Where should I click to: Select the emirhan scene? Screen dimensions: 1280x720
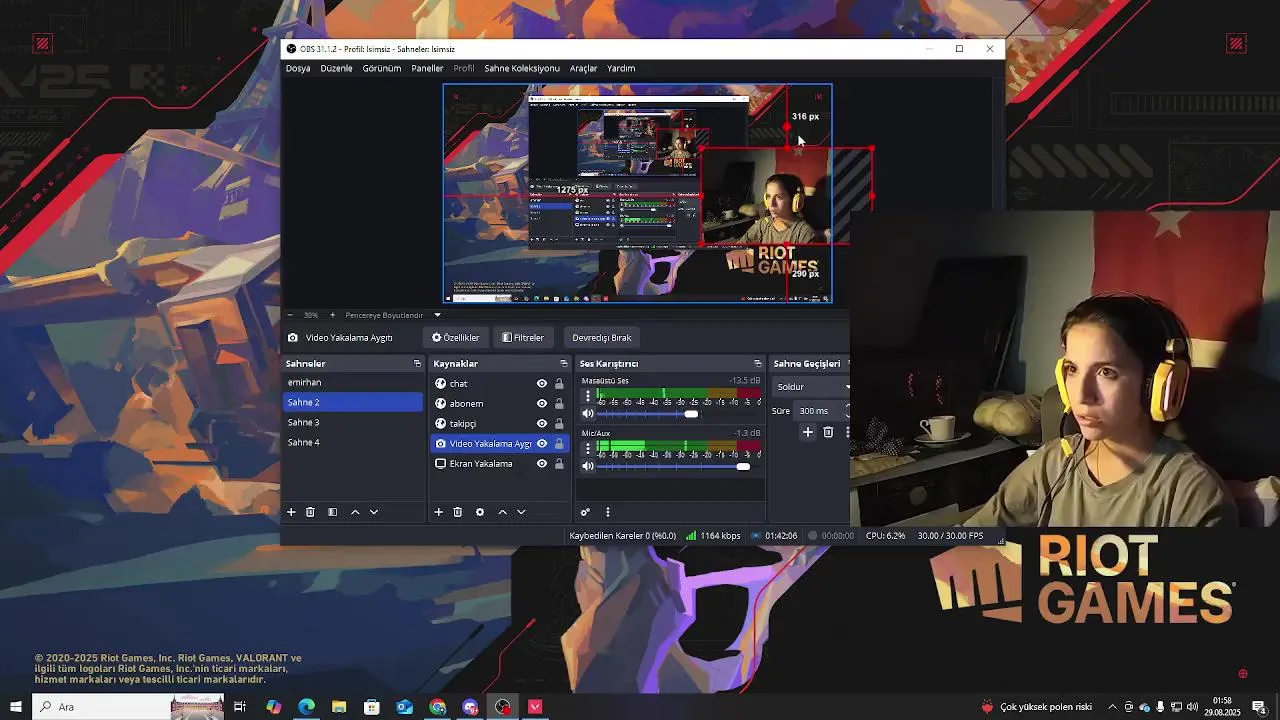pyautogui.click(x=353, y=383)
